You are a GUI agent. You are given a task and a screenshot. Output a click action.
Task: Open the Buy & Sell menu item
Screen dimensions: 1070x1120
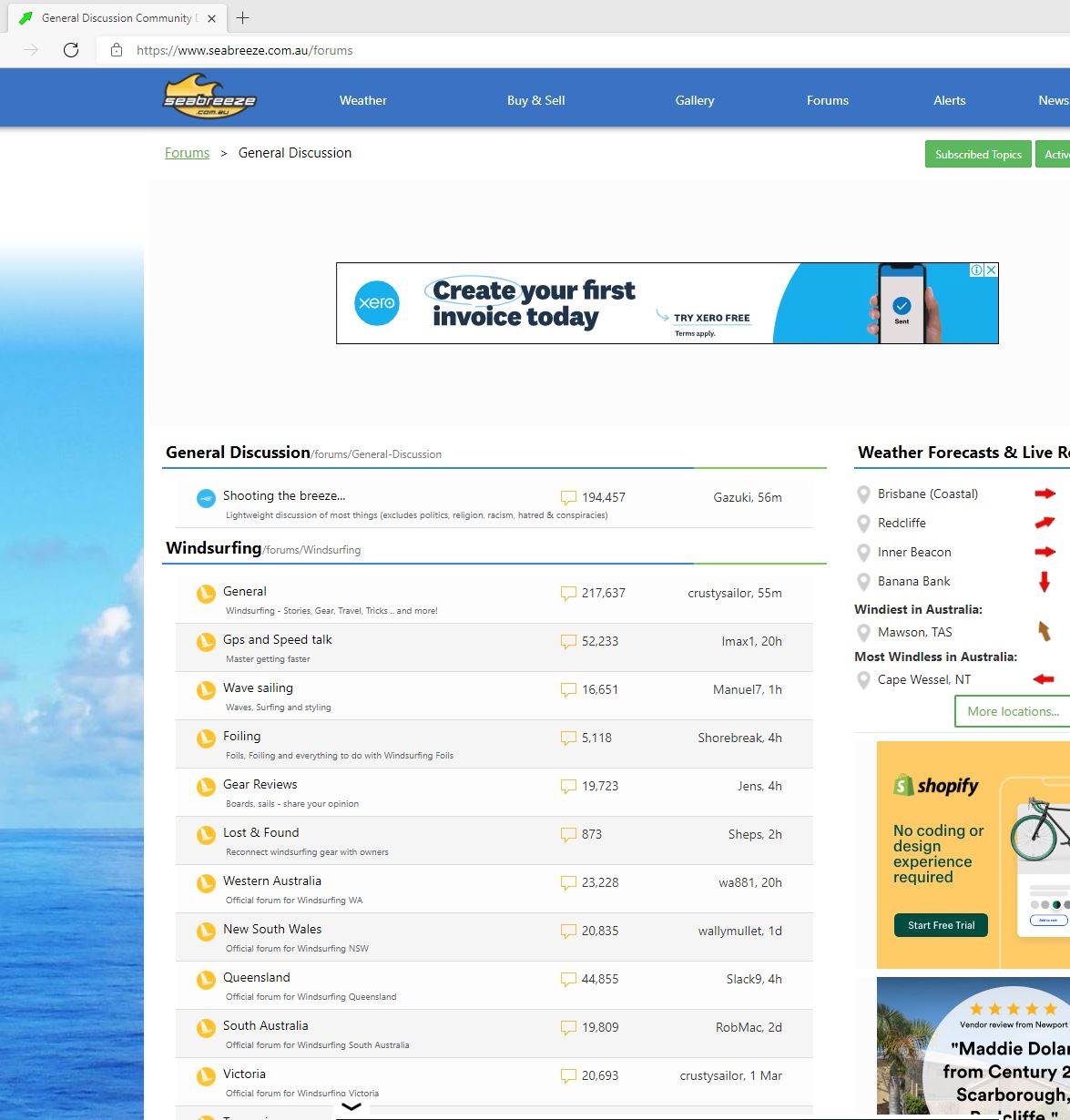click(x=535, y=100)
